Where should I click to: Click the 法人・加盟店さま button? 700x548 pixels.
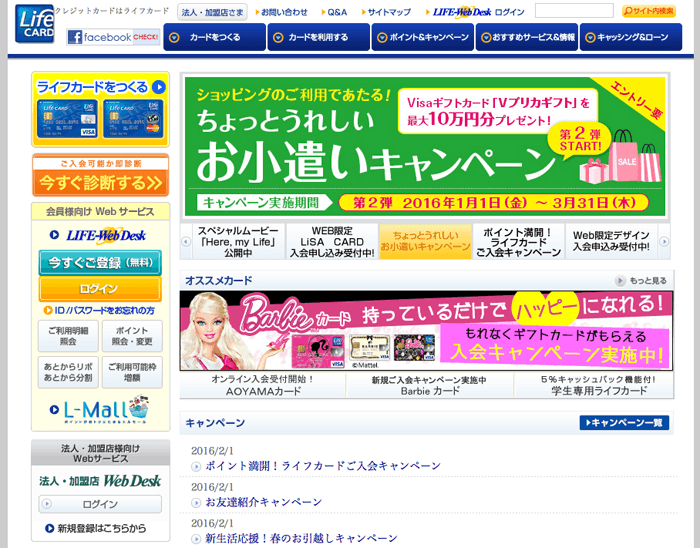click(212, 12)
